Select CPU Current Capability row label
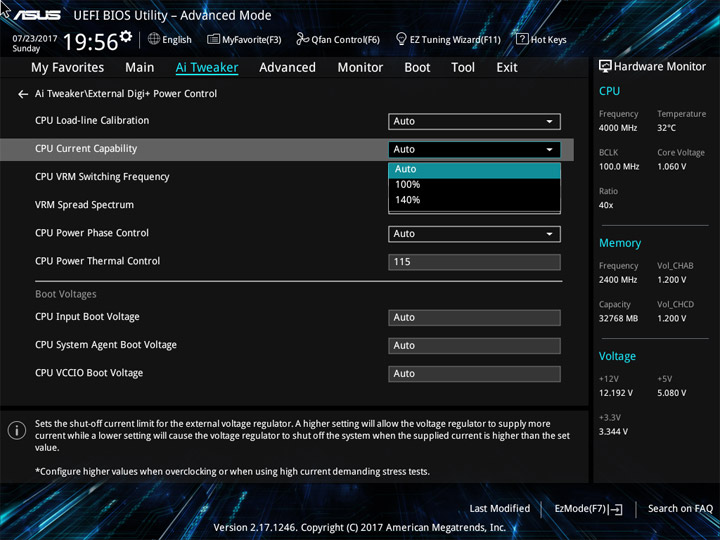Image resolution: width=720 pixels, height=540 pixels. 86,149
